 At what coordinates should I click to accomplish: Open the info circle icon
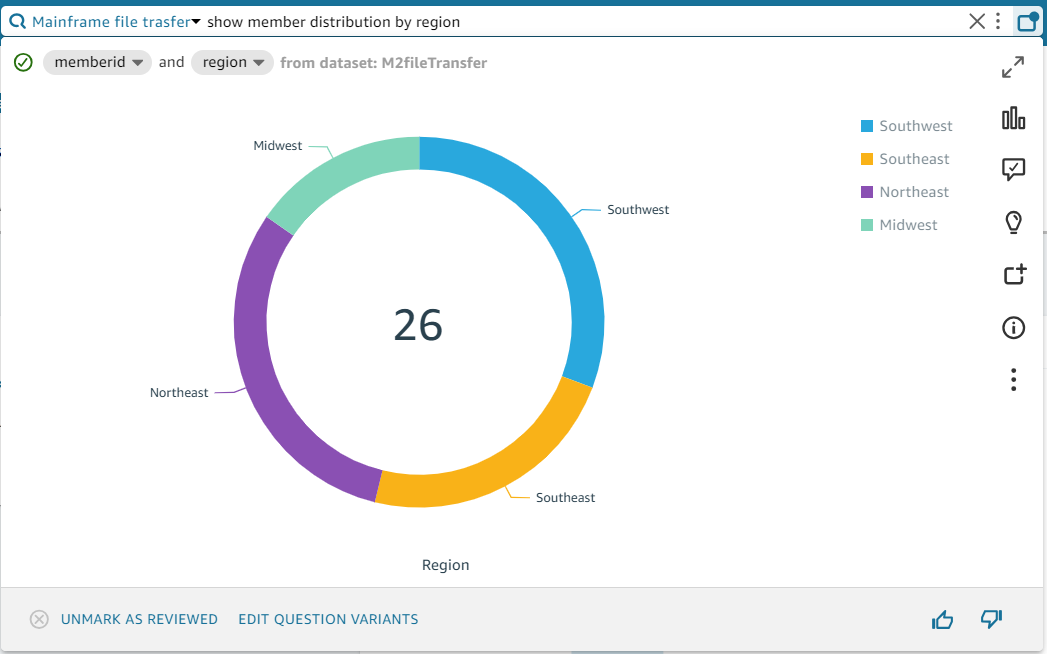[1013, 327]
